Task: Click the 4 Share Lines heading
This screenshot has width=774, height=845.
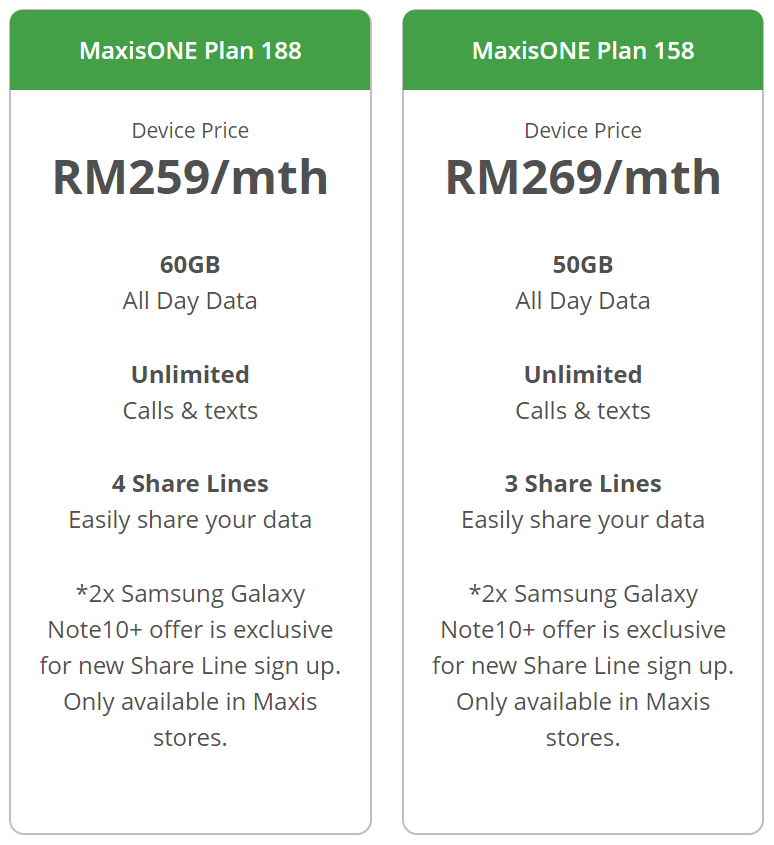Action: pyautogui.click(x=190, y=484)
